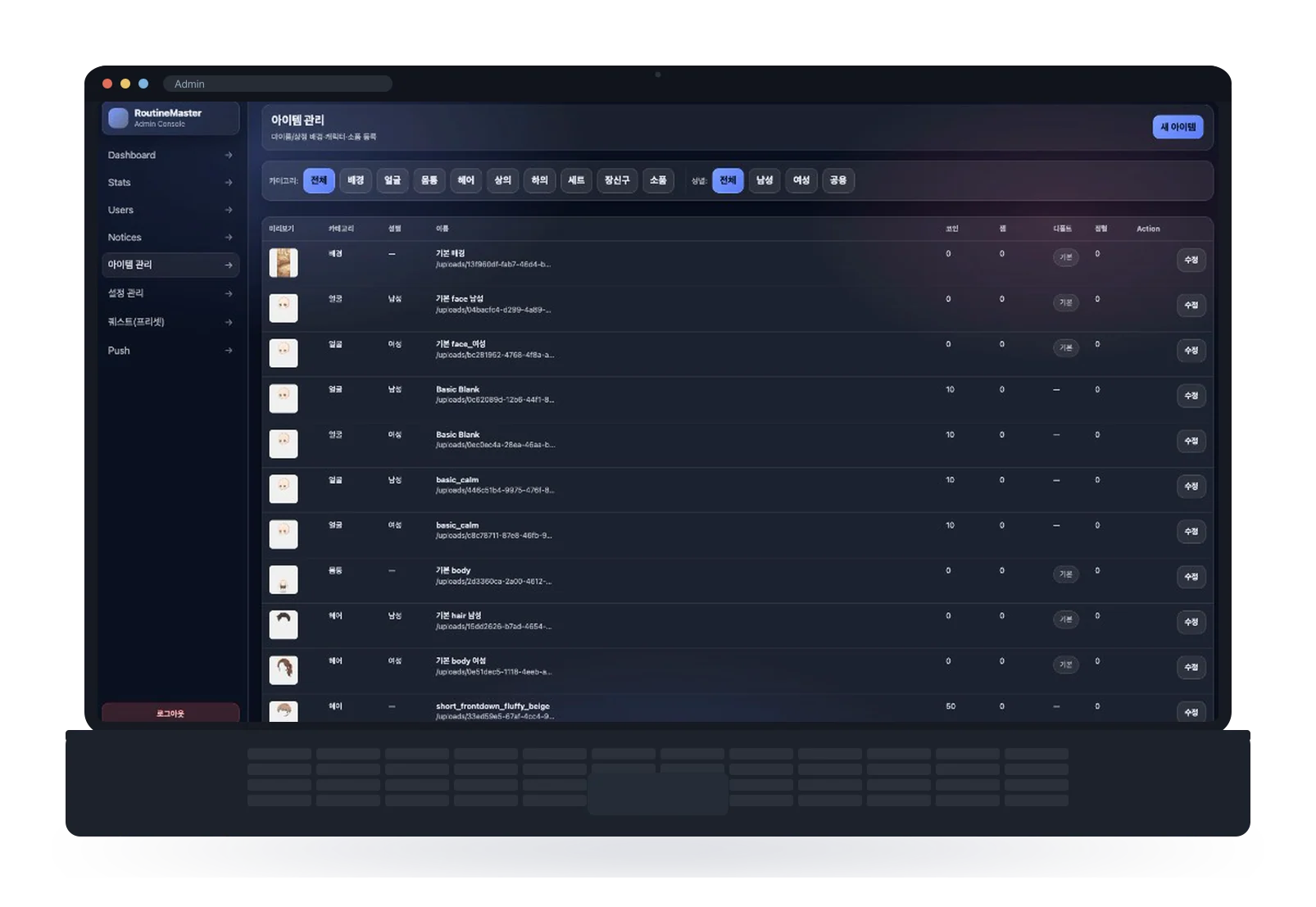Click the arrow icon next to Push
This screenshot has width=1316, height=907.
click(229, 351)
